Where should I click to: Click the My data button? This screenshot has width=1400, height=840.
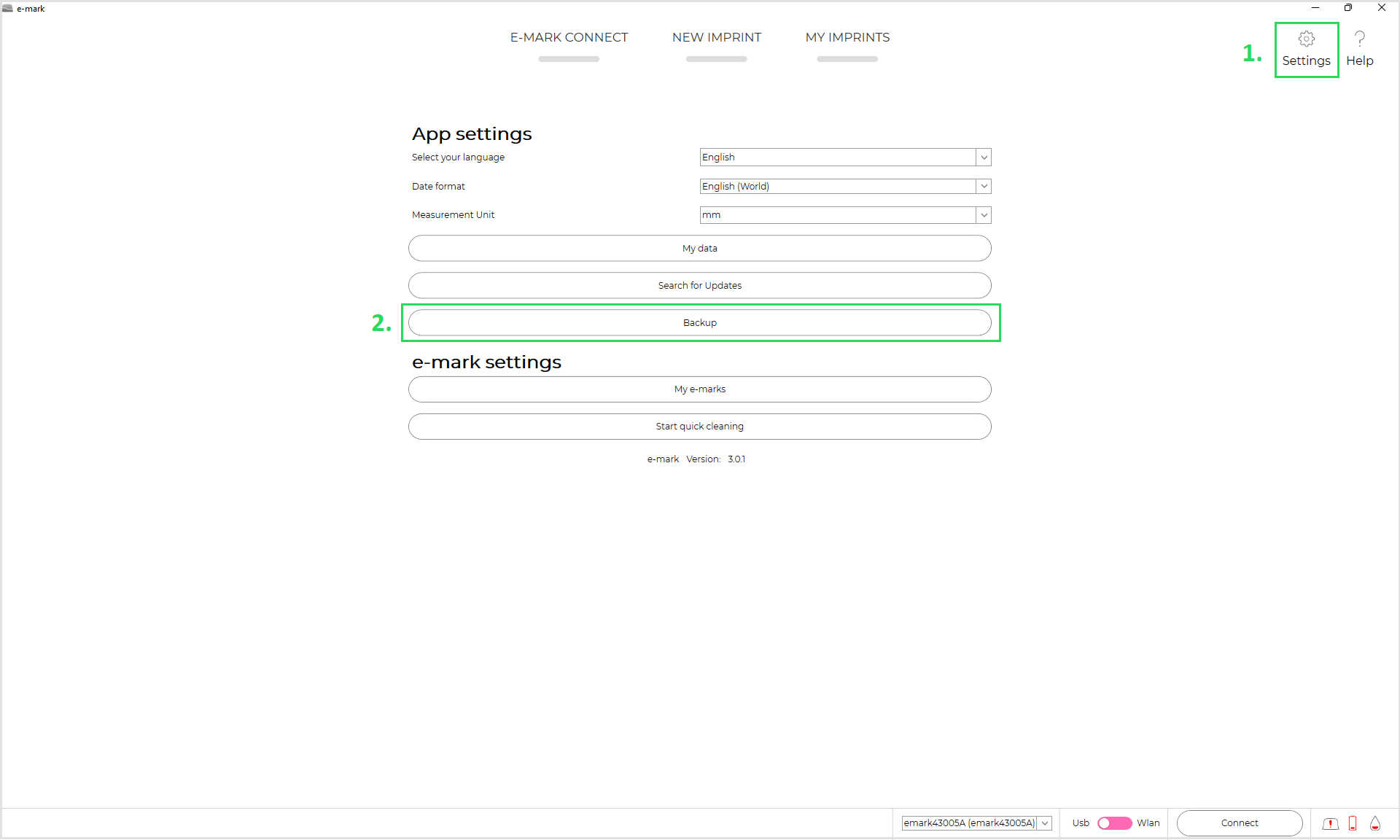point(699,249)
